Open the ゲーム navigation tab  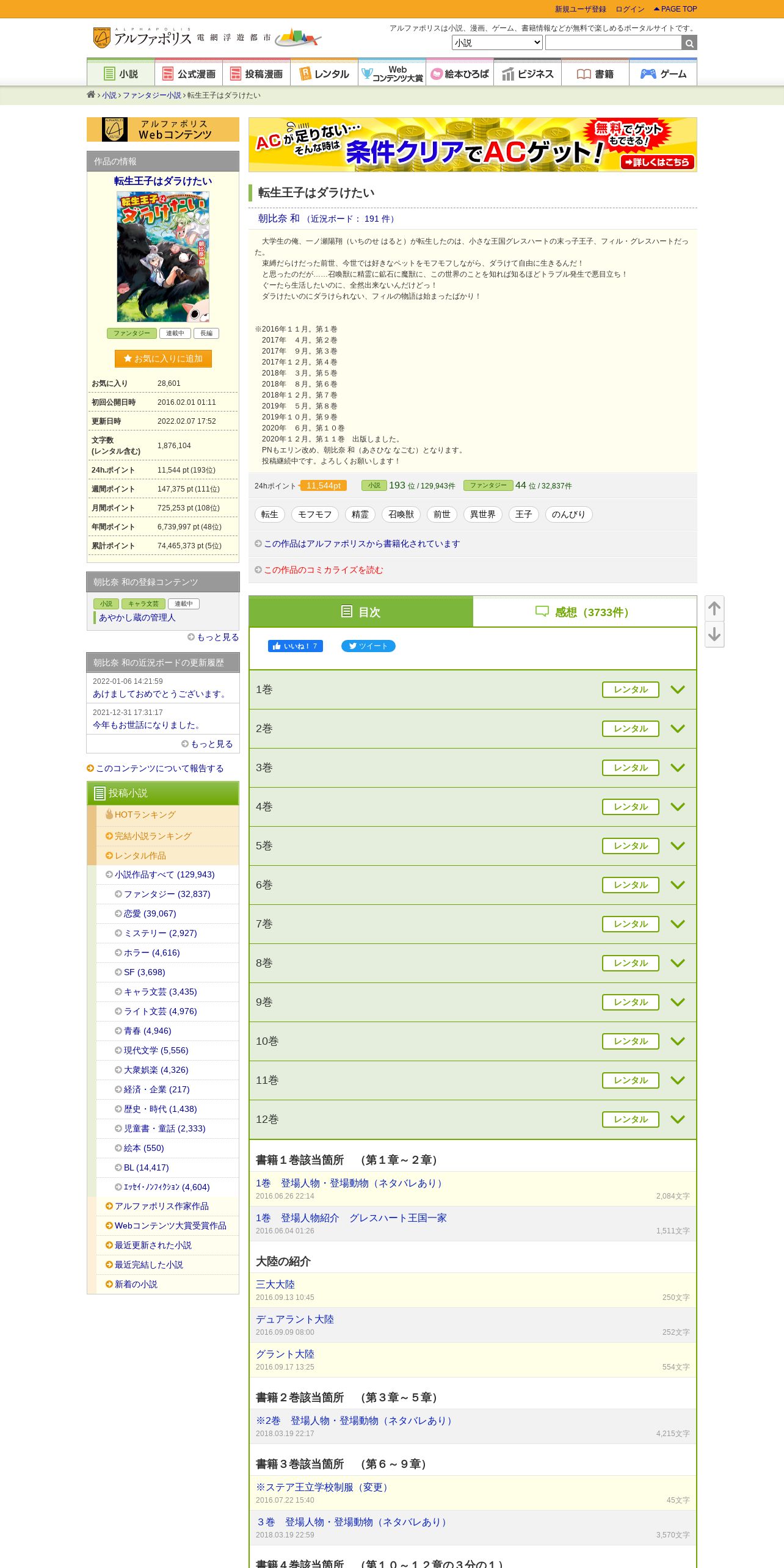[663, 73]
